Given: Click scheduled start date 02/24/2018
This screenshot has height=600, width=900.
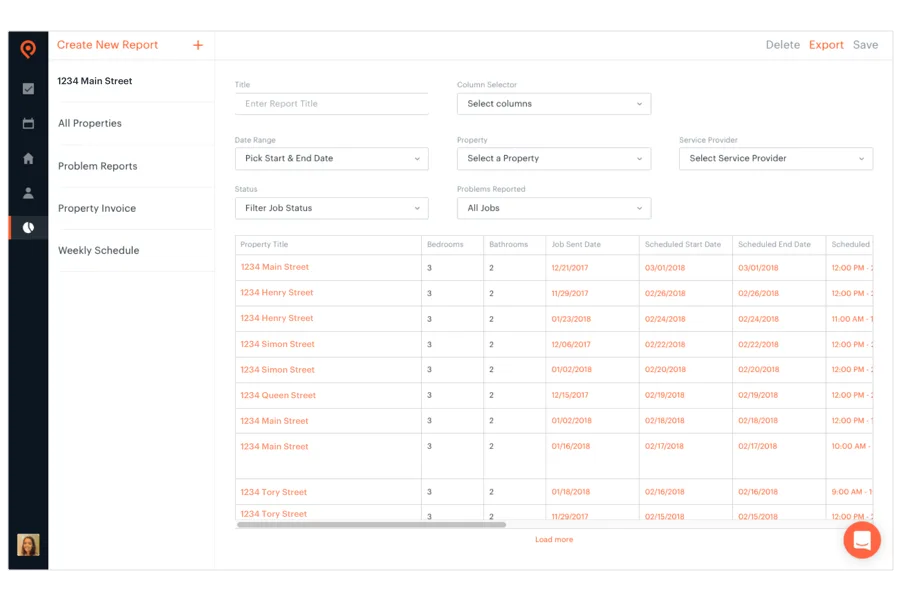Looking at the screenshot, I should coord(665,319).
